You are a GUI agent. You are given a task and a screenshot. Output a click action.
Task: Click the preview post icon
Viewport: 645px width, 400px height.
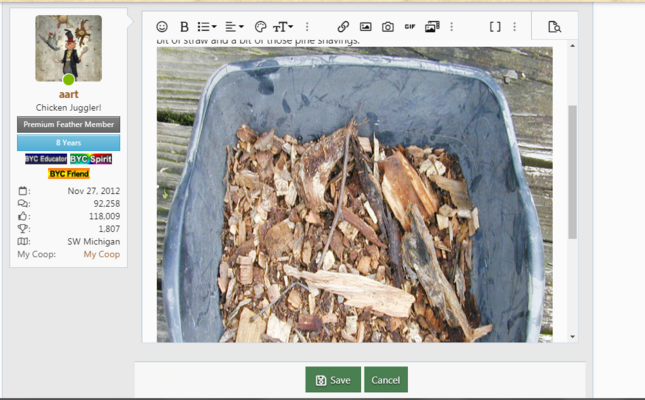[x=555, y=27]
